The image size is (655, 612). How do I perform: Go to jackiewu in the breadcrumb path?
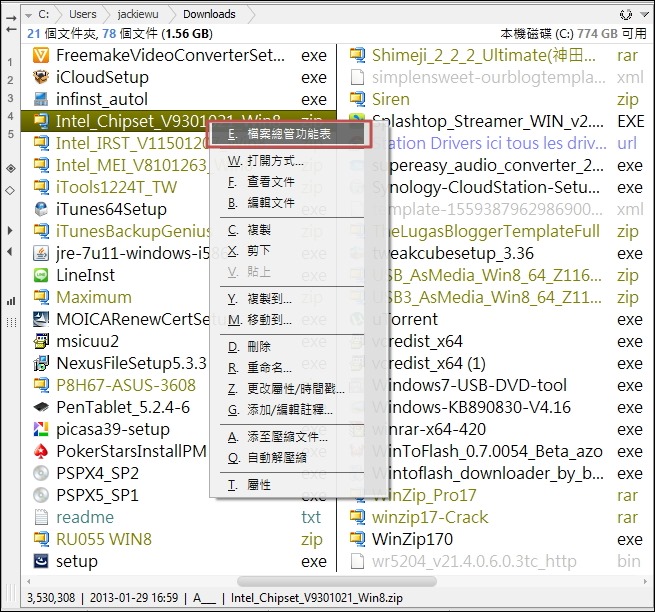138,14
